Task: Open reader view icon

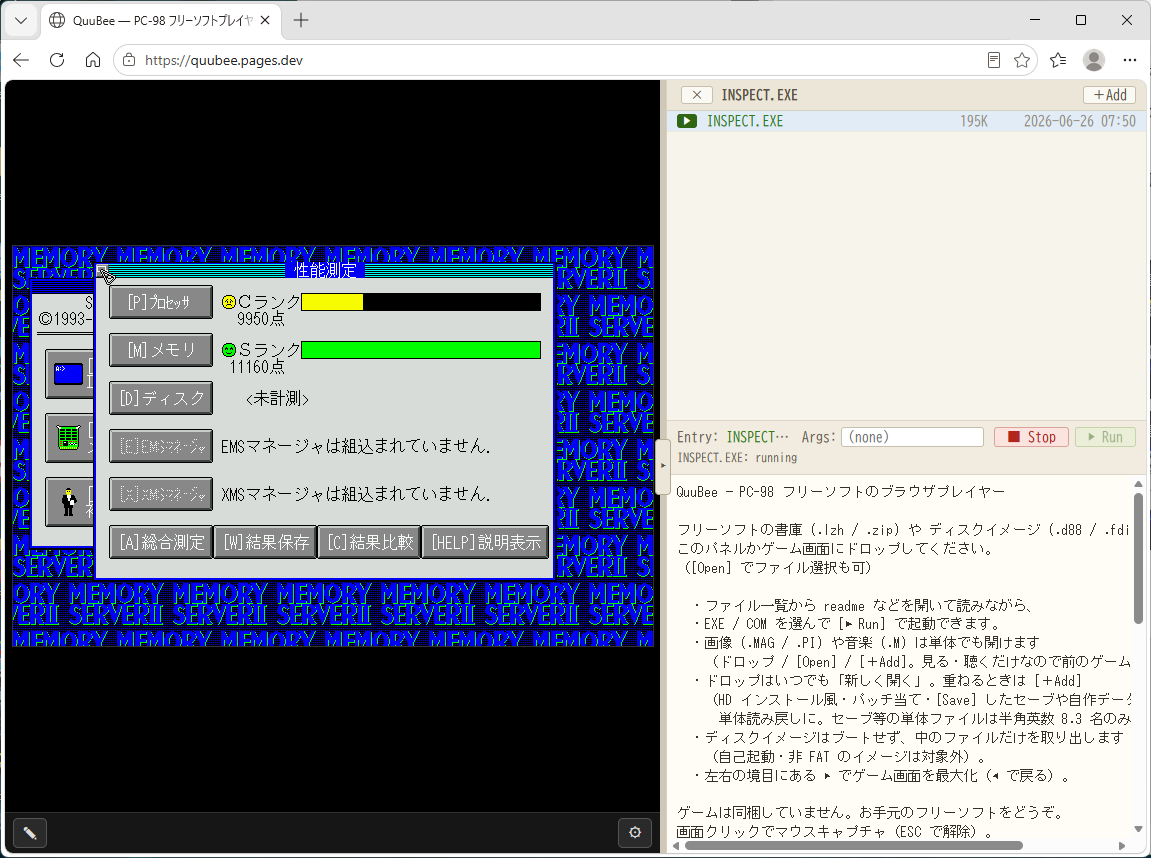Action: click(x=993, y=60)
